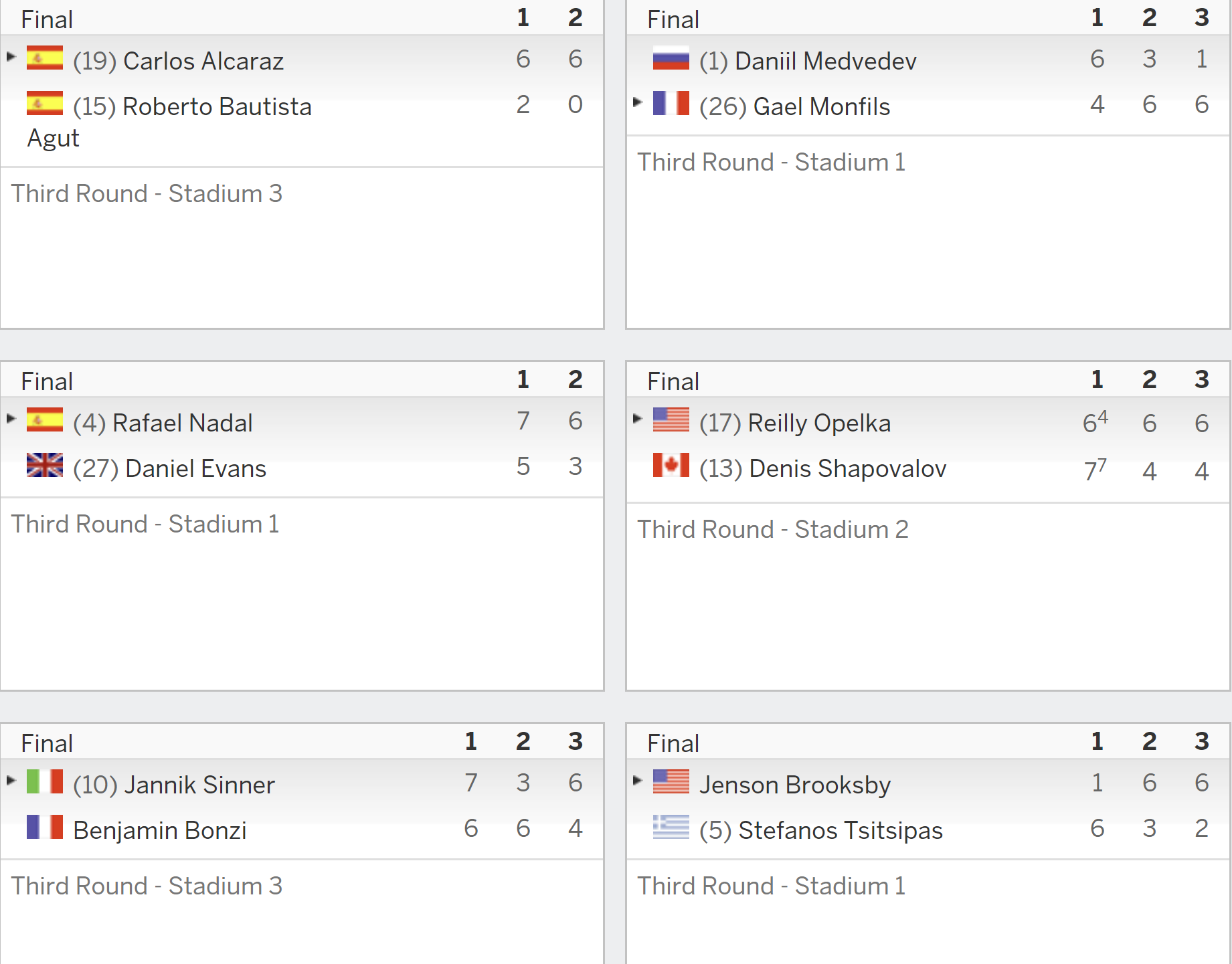This screenshot has height=964, width=1232.
Task: Click the winner arrow next to Rafael Nadal
Action: tap(11, 419)
